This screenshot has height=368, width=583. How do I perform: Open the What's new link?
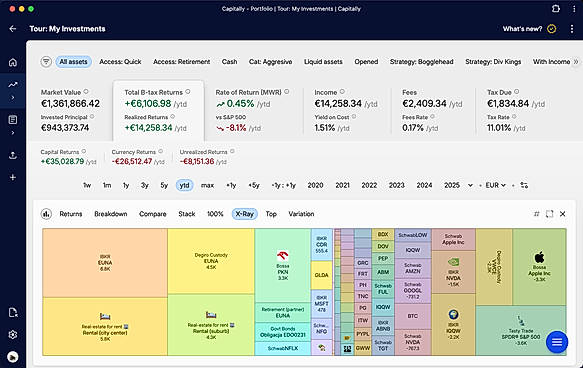click(522, 29)
